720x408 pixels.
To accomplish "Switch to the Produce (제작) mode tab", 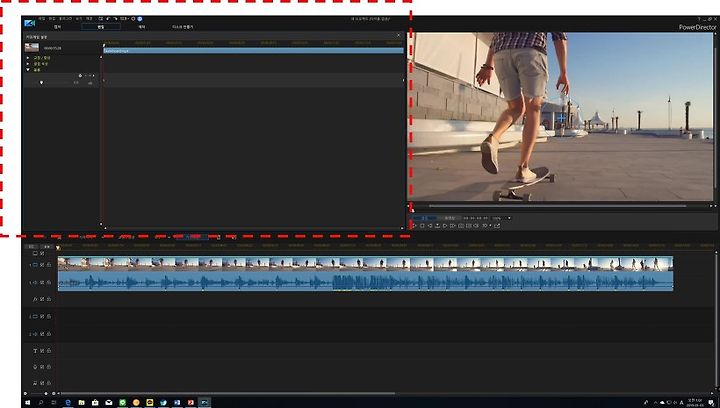I will pyautogui.click(x=142, y=27).
